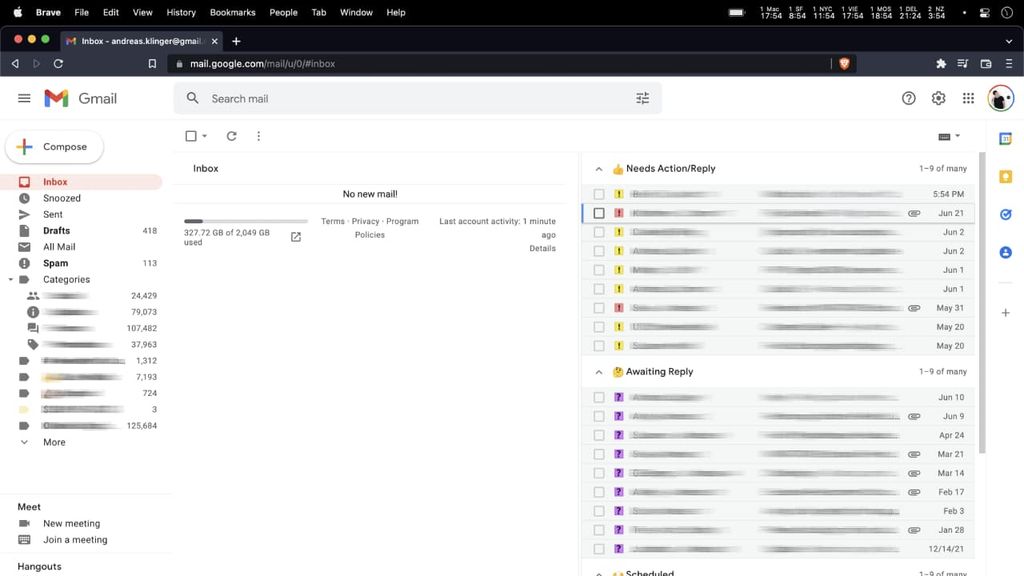
Task: Open the Brave browser Bookmarks menu
Action: [232, 12]
